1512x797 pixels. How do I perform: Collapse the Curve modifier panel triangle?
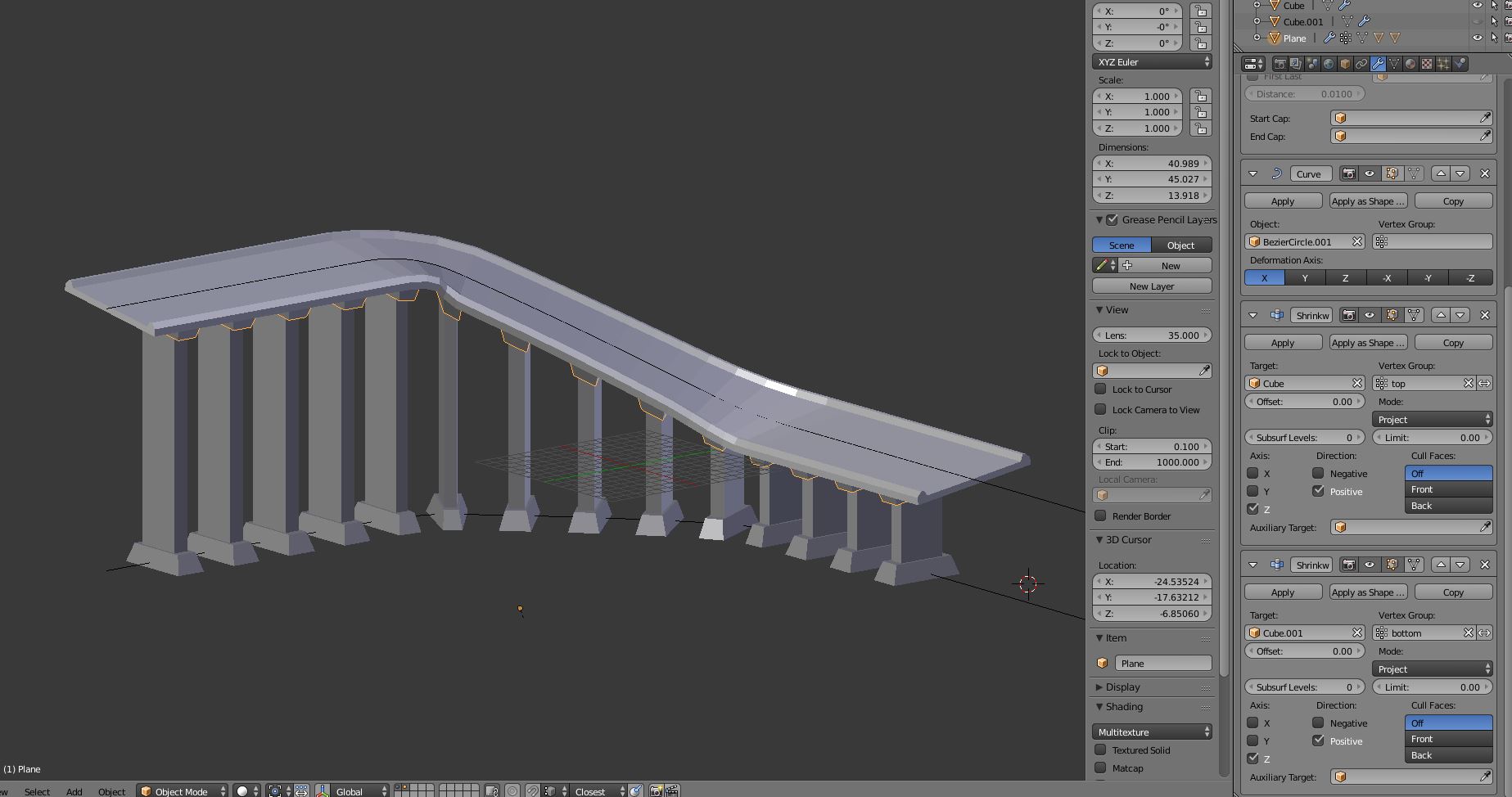pos(1252,173)
